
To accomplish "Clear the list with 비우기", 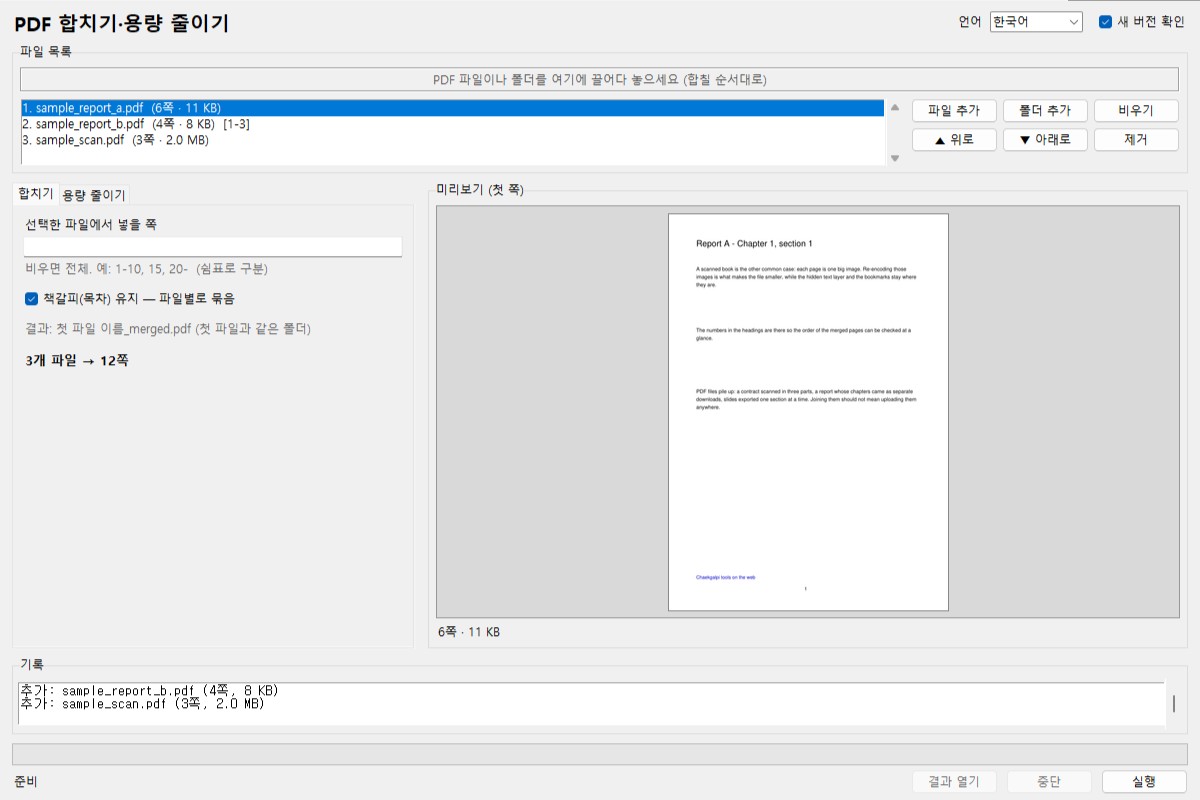I will [1136, 111].
